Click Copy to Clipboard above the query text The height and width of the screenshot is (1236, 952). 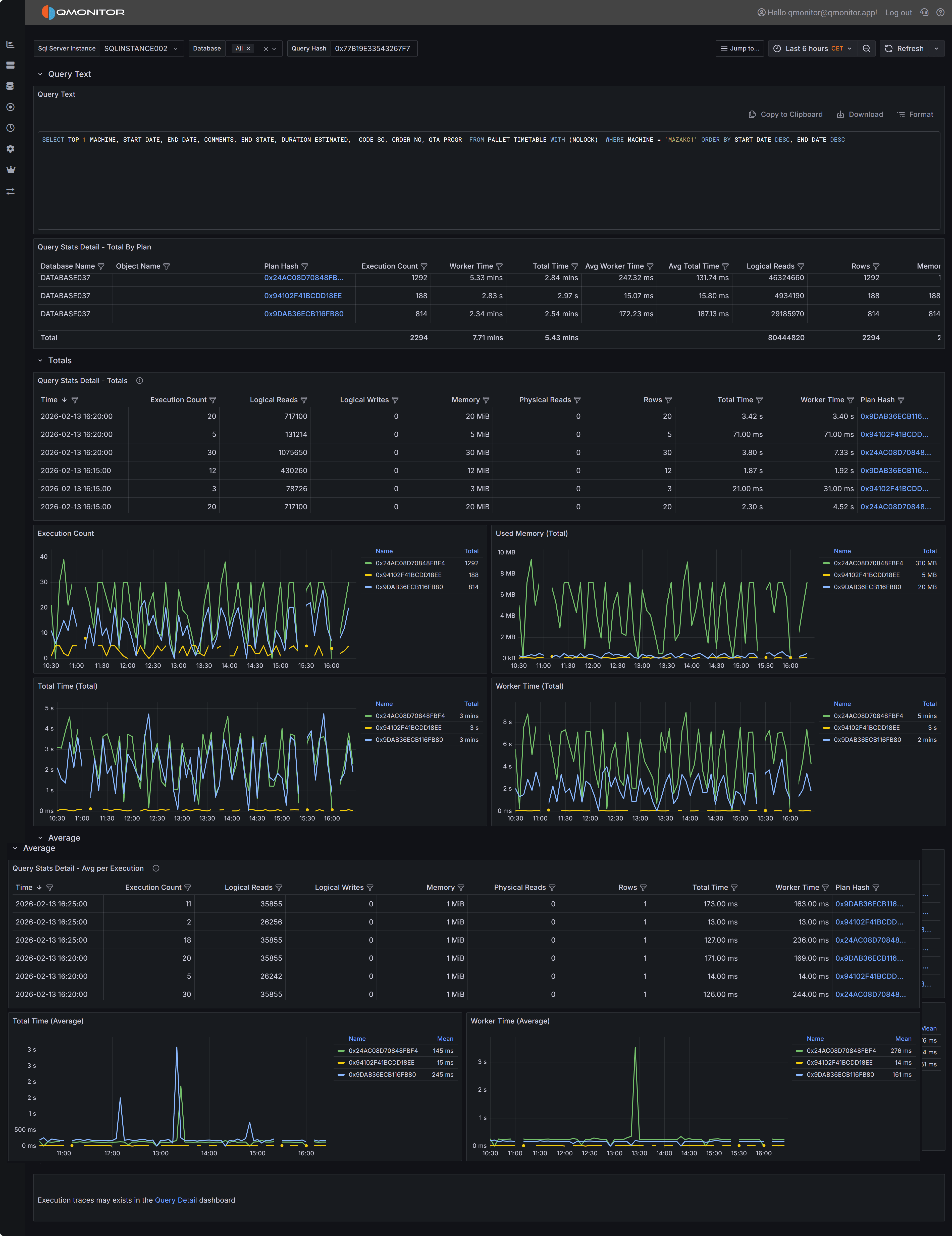point(786,114)
